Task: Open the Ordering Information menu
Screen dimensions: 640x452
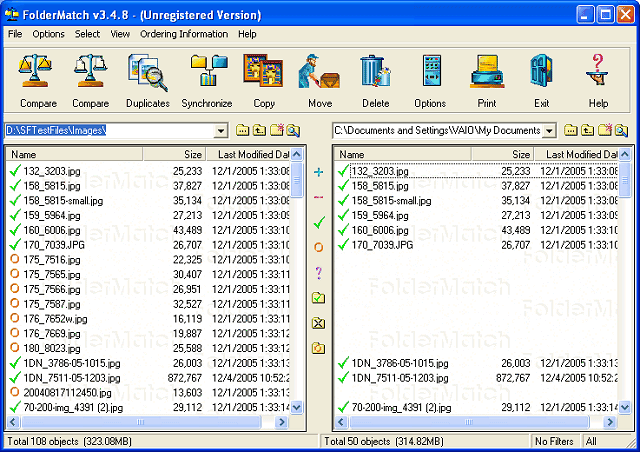Action: coord(184,34)
